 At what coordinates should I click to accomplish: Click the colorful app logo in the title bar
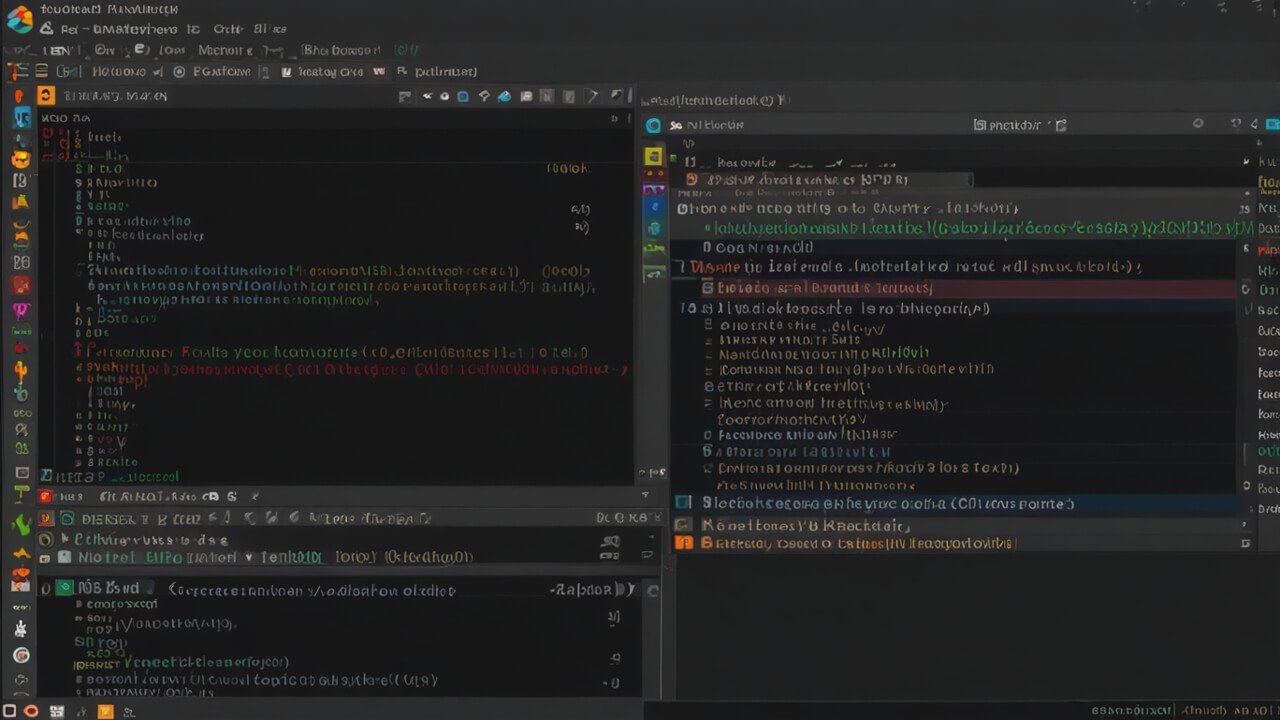click(x=19, y=17)
